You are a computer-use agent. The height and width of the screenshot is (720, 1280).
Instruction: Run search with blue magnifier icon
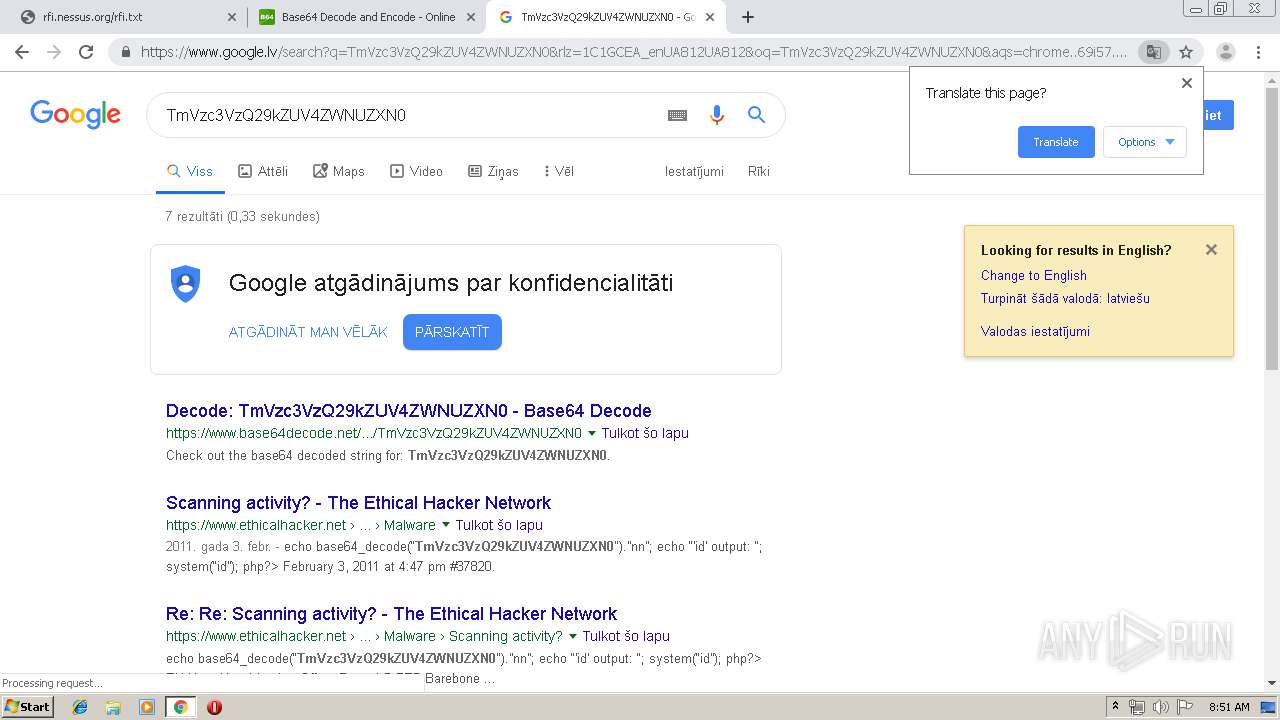756,115
